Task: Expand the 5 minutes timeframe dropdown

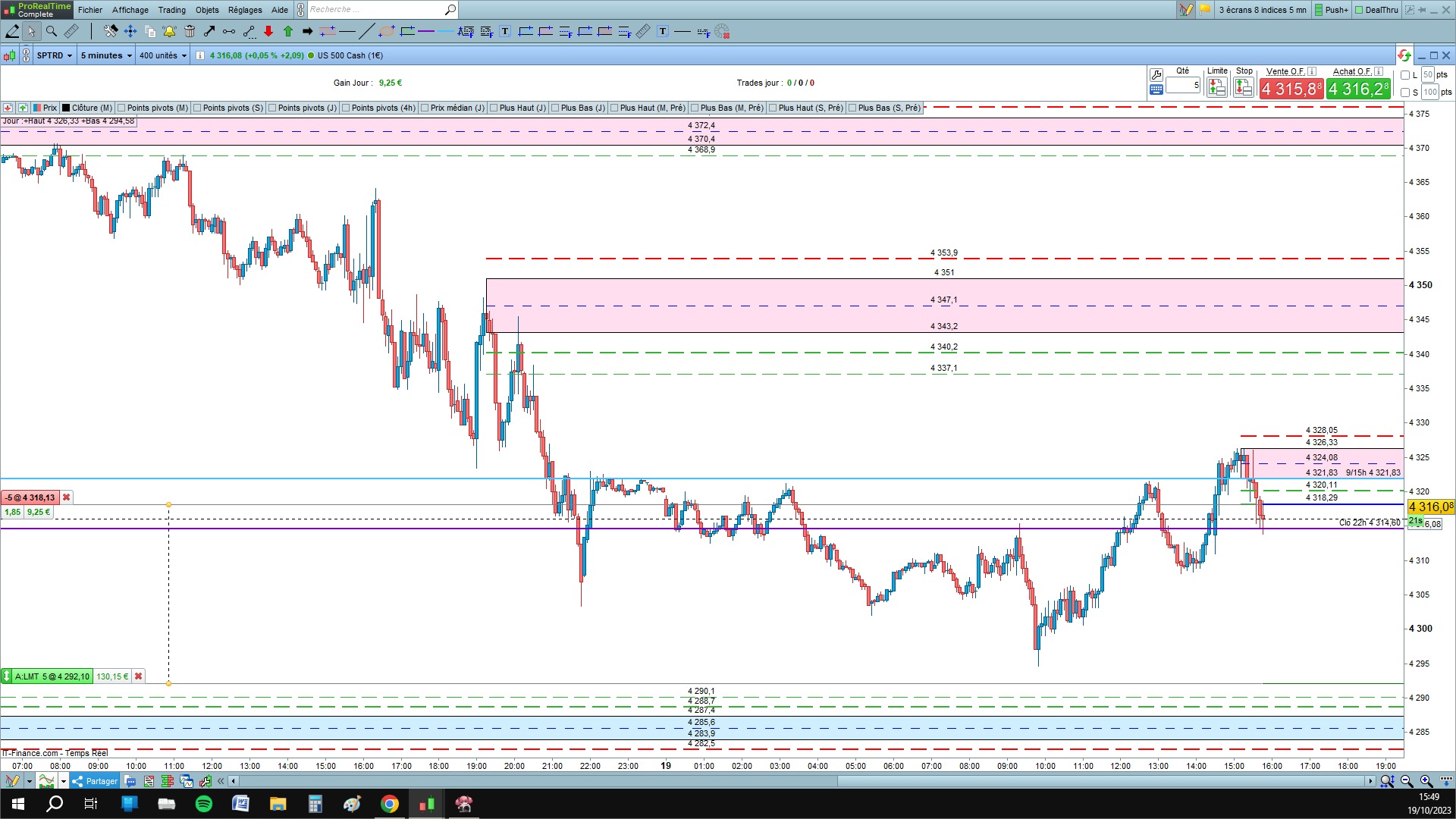Action: click(106, 55)
